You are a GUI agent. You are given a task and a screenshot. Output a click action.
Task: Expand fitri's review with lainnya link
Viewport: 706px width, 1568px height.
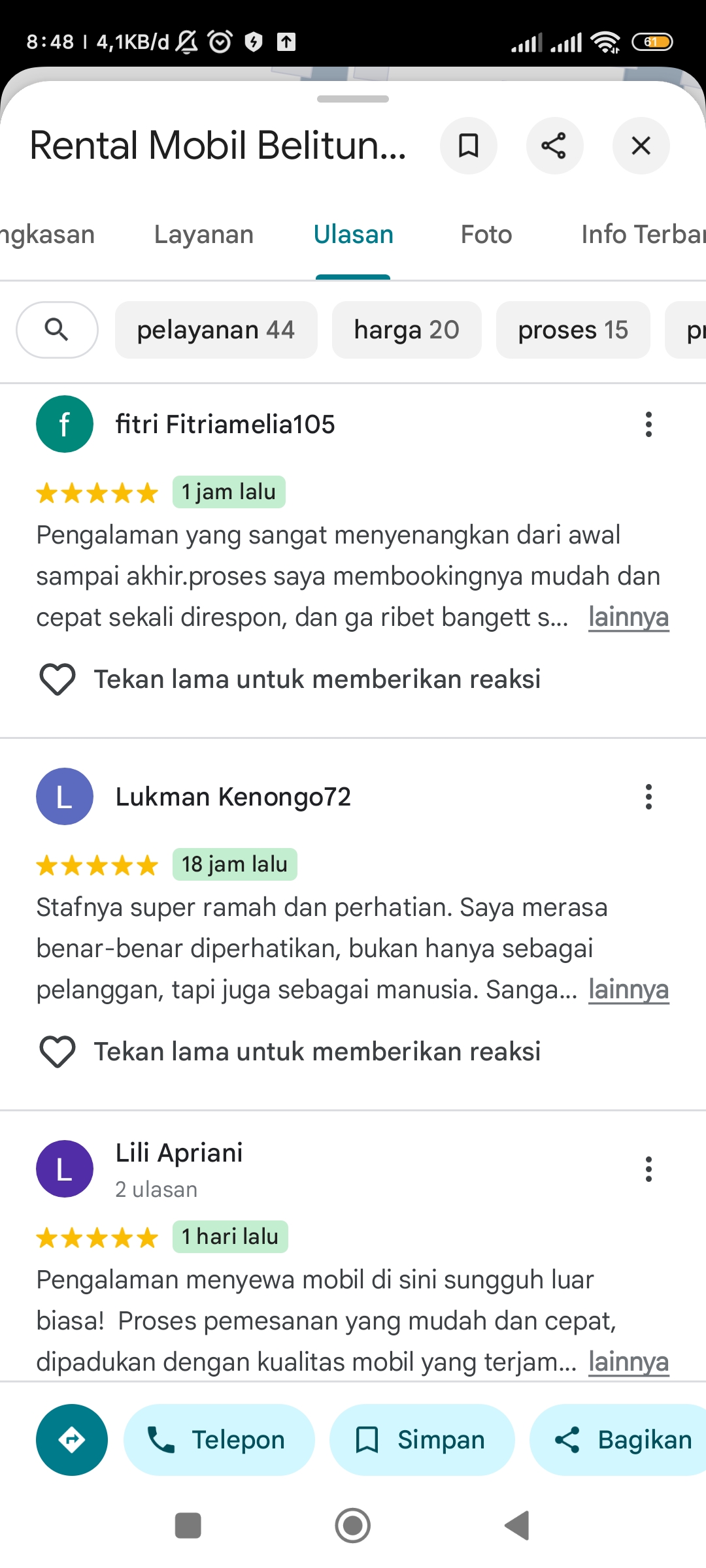[x=629, y=617]
